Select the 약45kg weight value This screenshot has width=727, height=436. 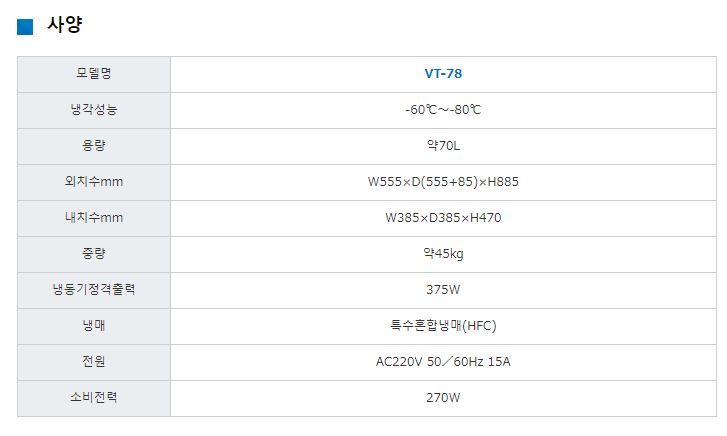[443, 253]
